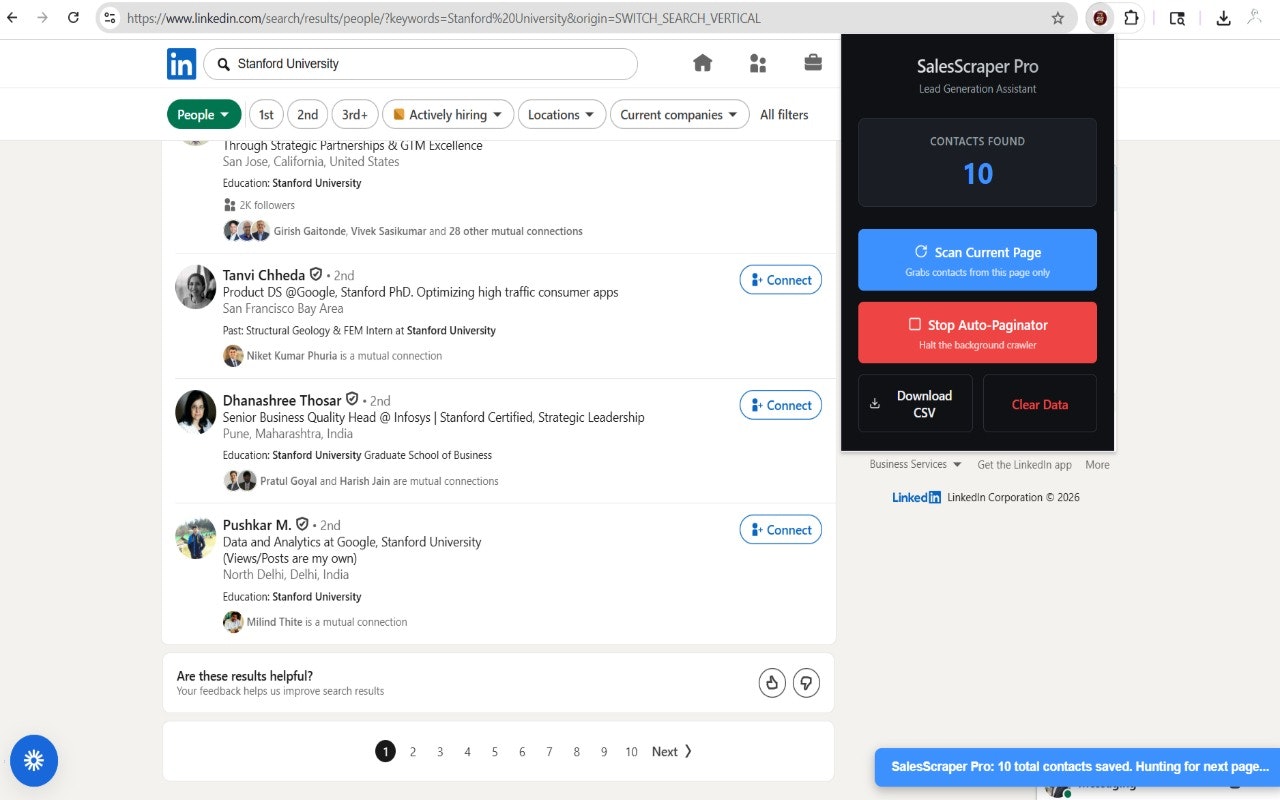Image resolution: width=1280 pixels, height=800 pixels.
Task: Expand the Actively hiring dropdown
Action: click(448, 115)
